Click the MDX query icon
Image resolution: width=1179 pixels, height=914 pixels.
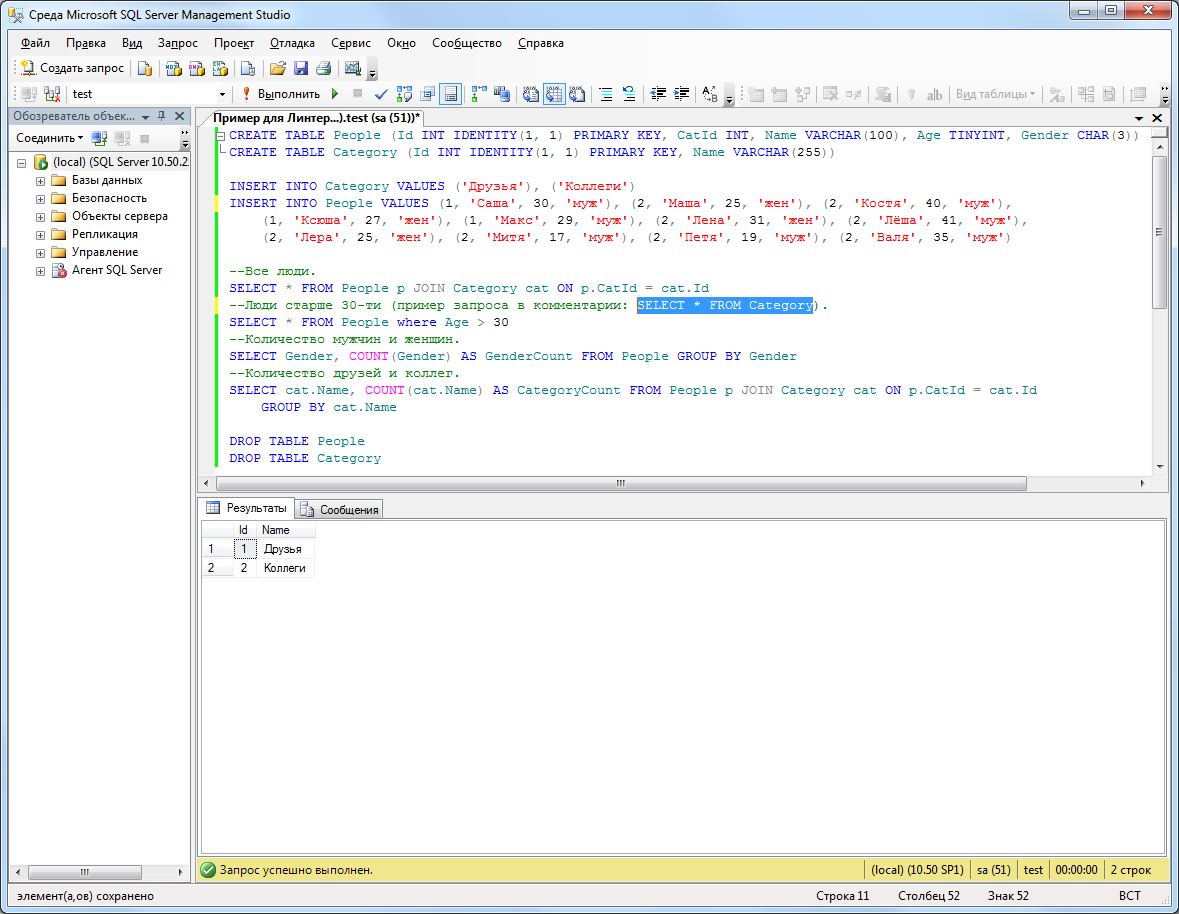pyautogui.click(x=173, y=68)
